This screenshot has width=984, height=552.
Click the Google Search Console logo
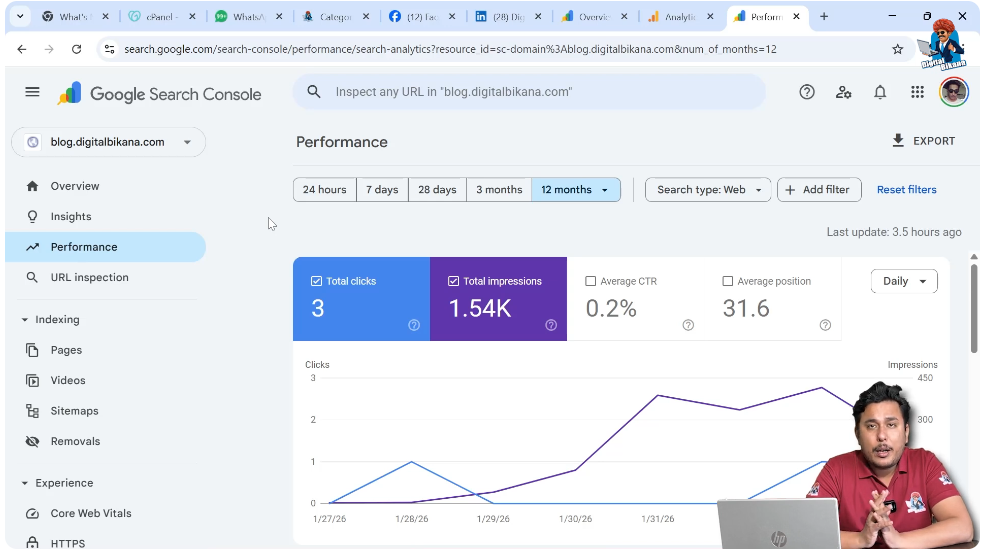pos(159,94)
